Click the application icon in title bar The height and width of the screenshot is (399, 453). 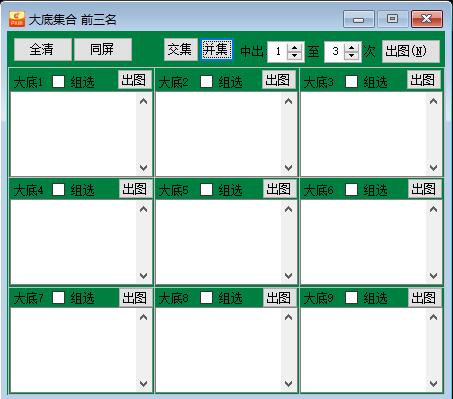tap(17, 19)
